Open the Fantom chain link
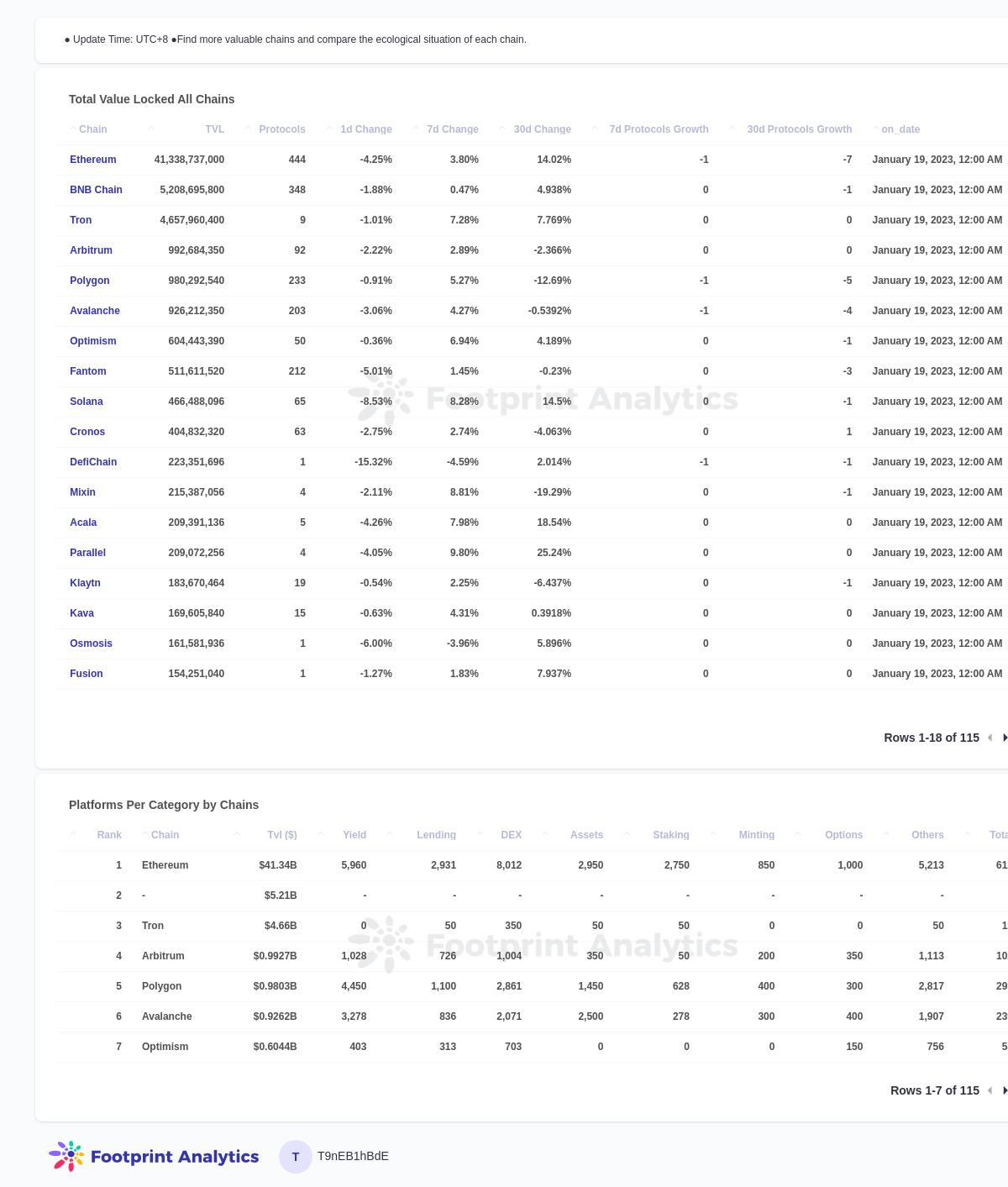 (x=88, y=371)
